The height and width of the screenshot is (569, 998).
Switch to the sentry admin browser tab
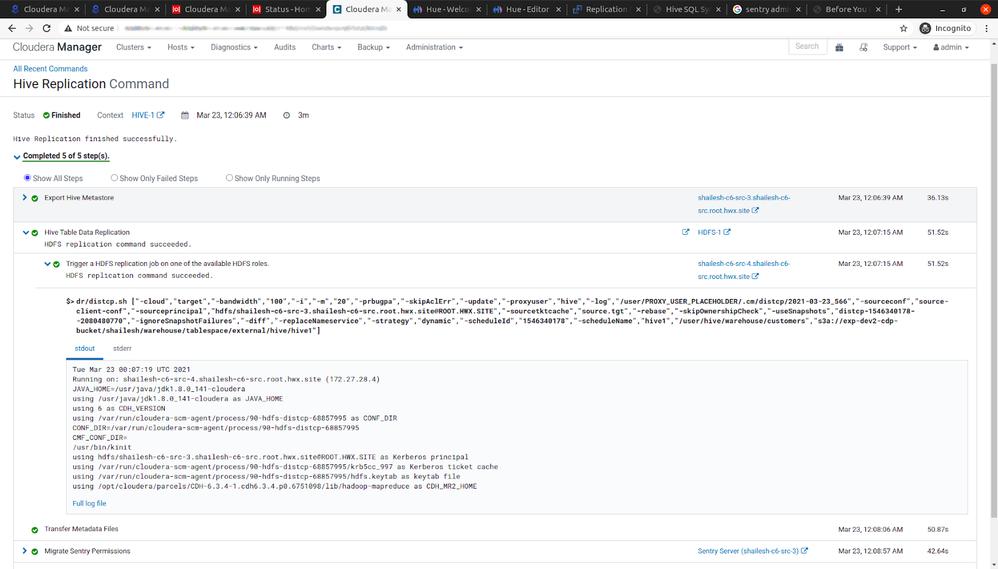pos(766,9)
